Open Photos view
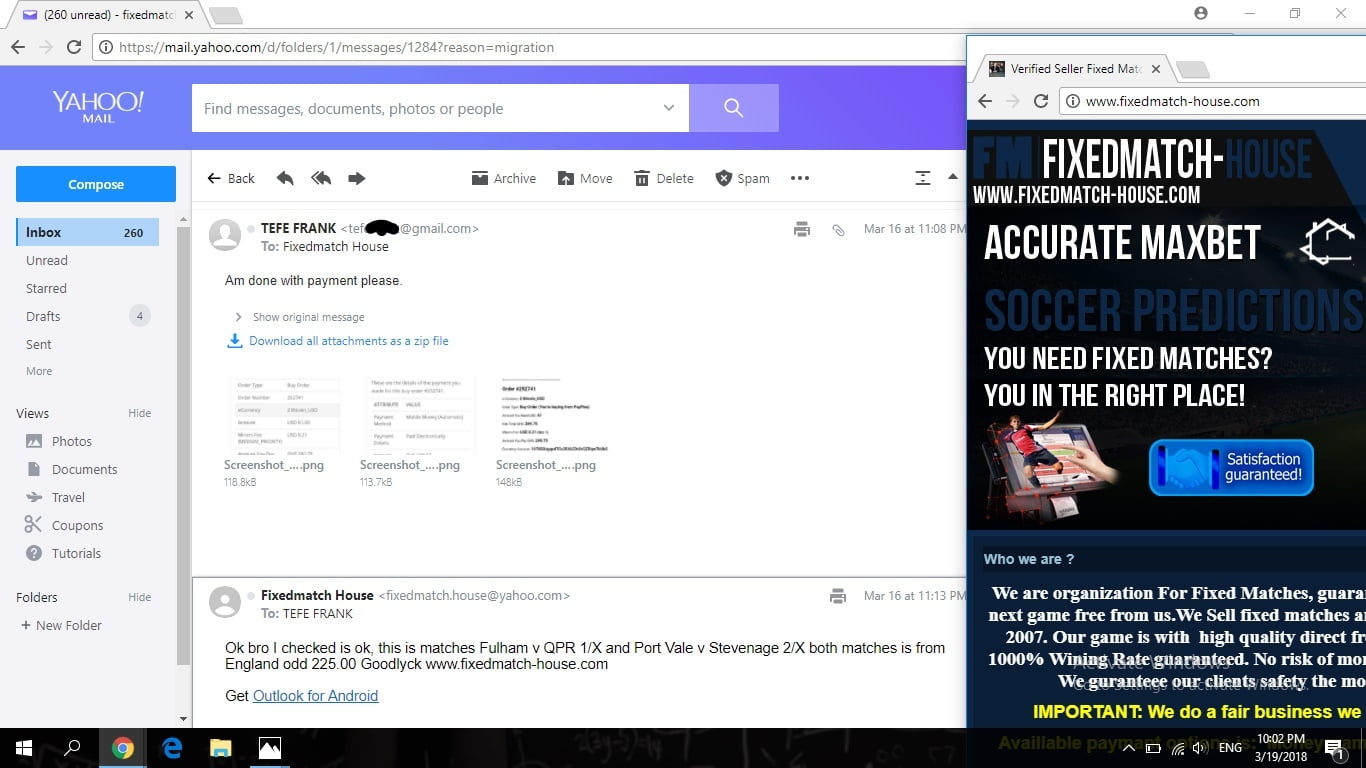Image resolution: width=1366 pixels, height=768 pixels. tap(71, 441)
